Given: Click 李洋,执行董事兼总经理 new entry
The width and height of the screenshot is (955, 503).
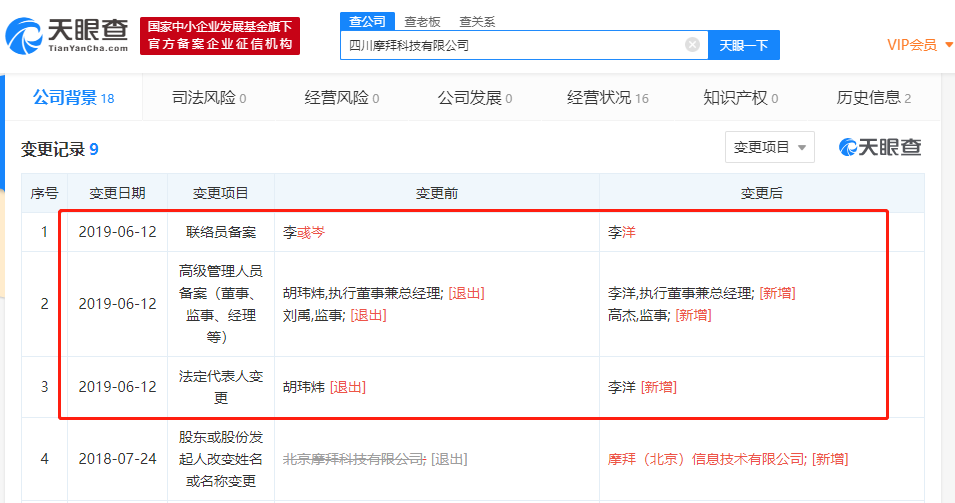Looking at the screenshot, I should pyautogui.click(x=680, y=293).
